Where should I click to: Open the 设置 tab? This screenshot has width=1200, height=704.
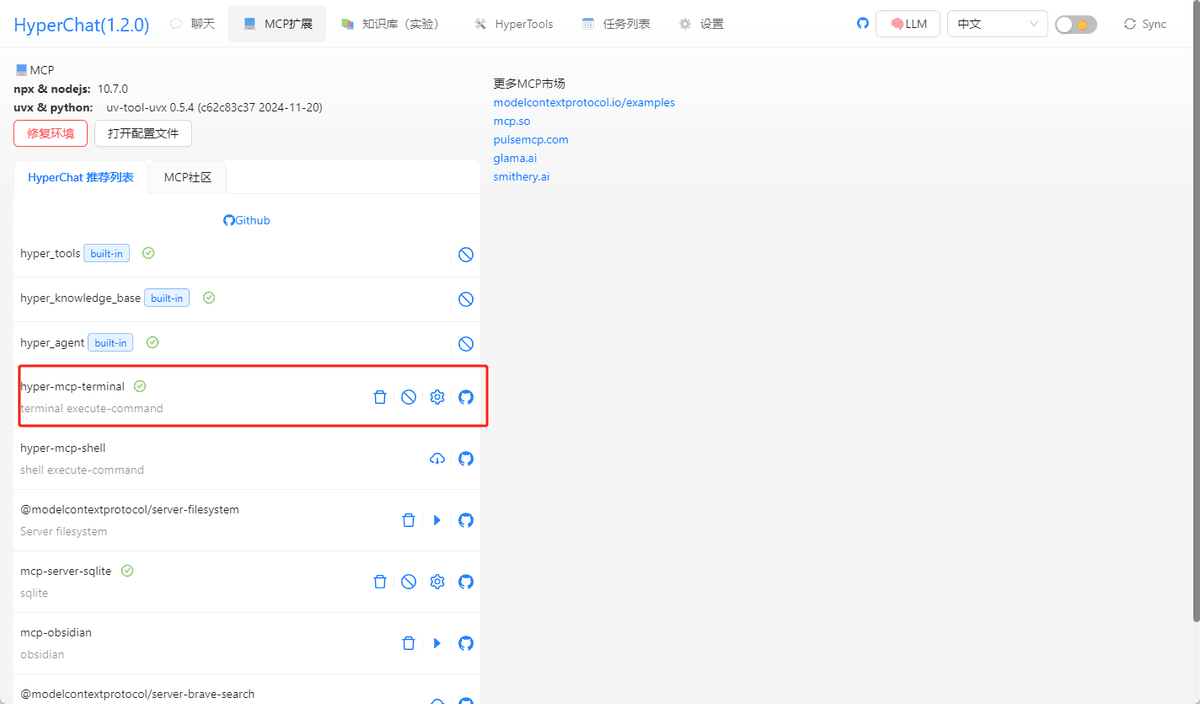(x=701, y=24)
